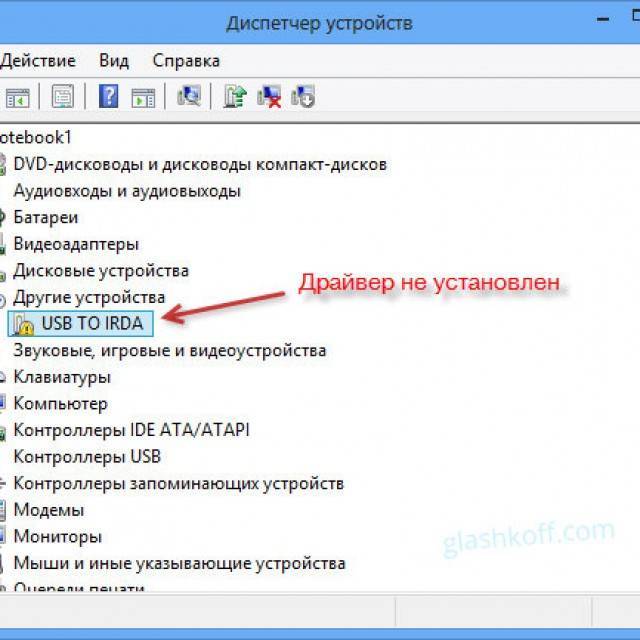Toggle the Action pane toolbar icon
The image size is (640, 640).
[x=143, y=98]
